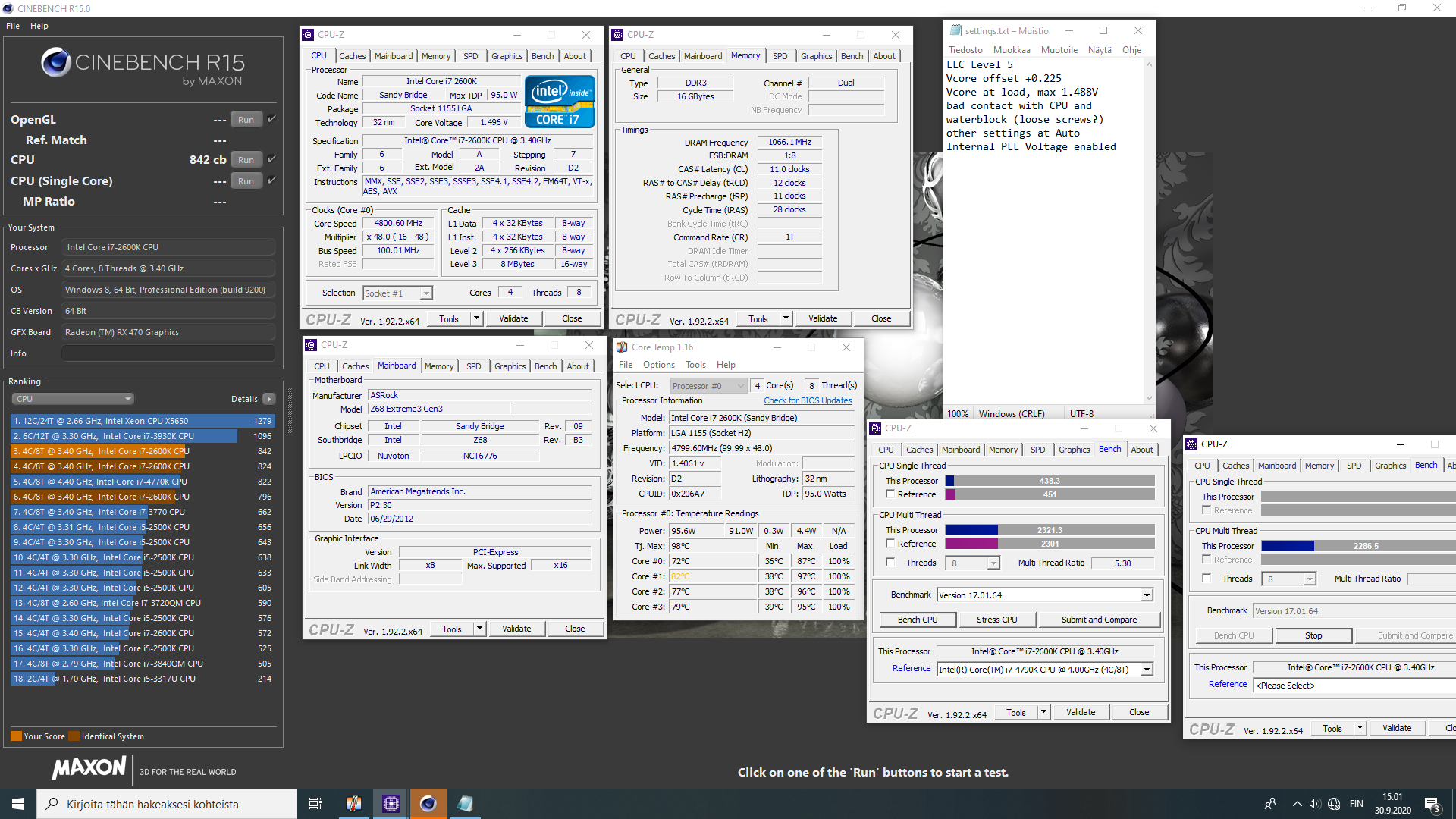
Task: Expand Tools arrow in CPU-Z CPU window
Action: click(x=476, y=319)
